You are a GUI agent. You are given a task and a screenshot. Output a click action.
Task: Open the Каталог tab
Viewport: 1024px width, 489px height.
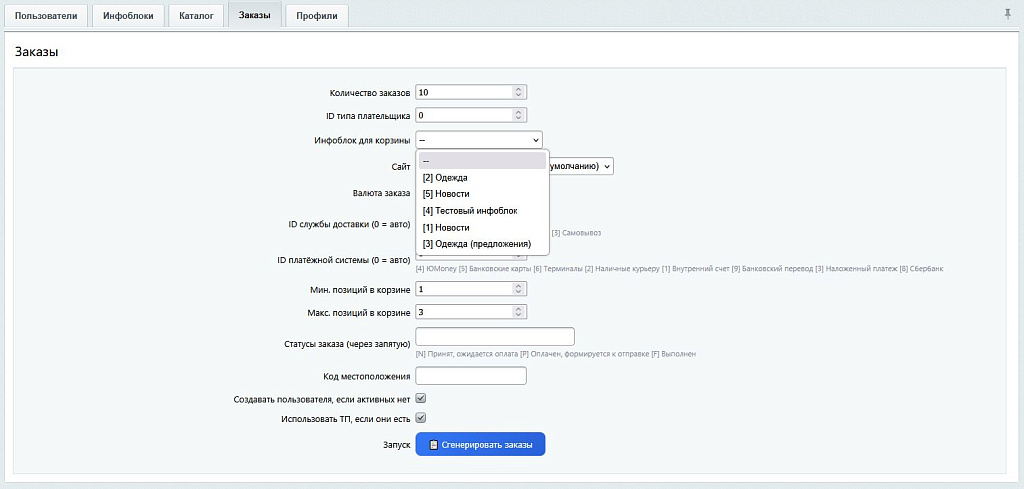pos(196,15)
